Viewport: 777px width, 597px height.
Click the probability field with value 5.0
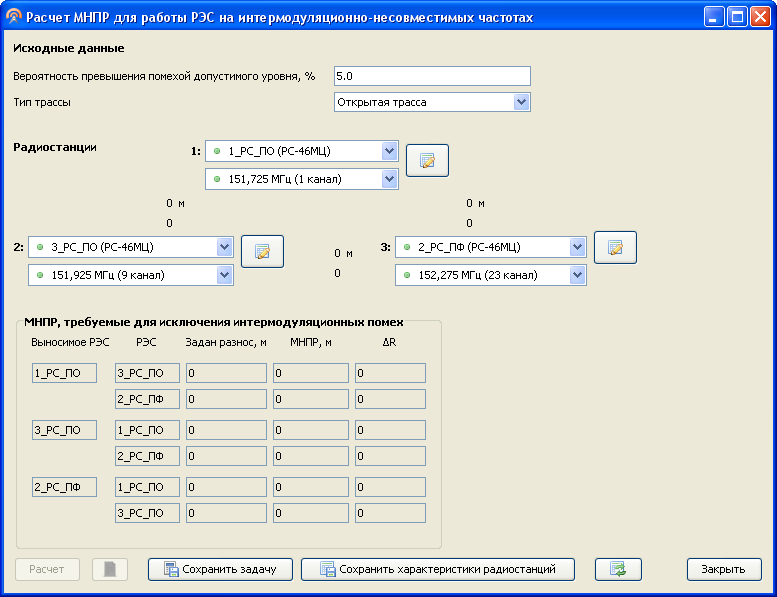(x=432, y=76)
